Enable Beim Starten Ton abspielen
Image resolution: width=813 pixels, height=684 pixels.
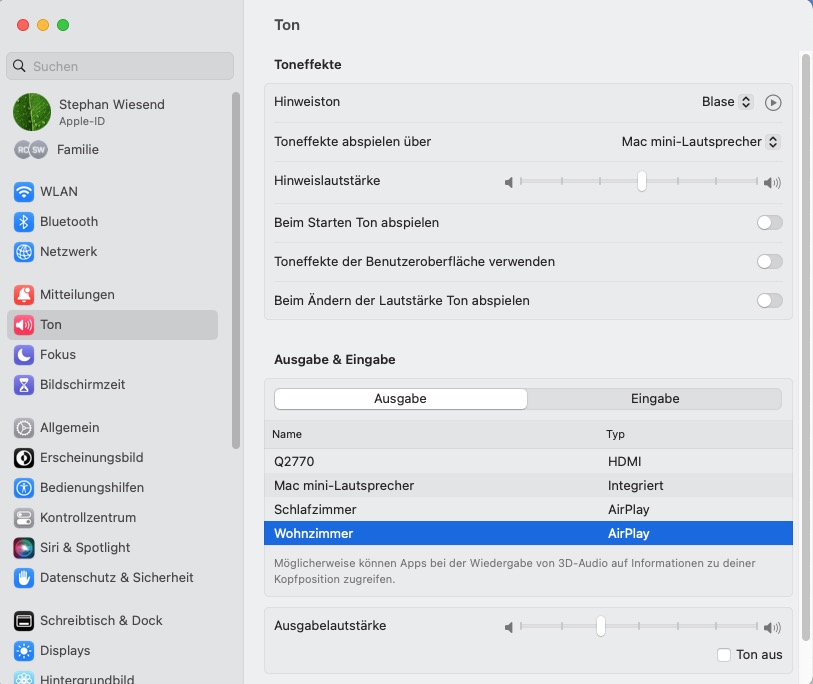[769, 222]
